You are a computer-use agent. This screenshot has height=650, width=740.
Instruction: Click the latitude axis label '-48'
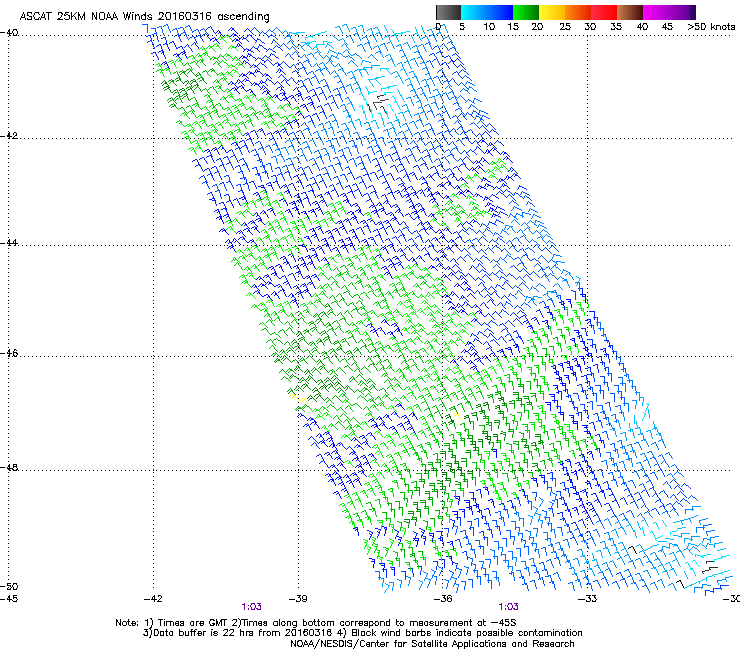(x=9, y=468)
